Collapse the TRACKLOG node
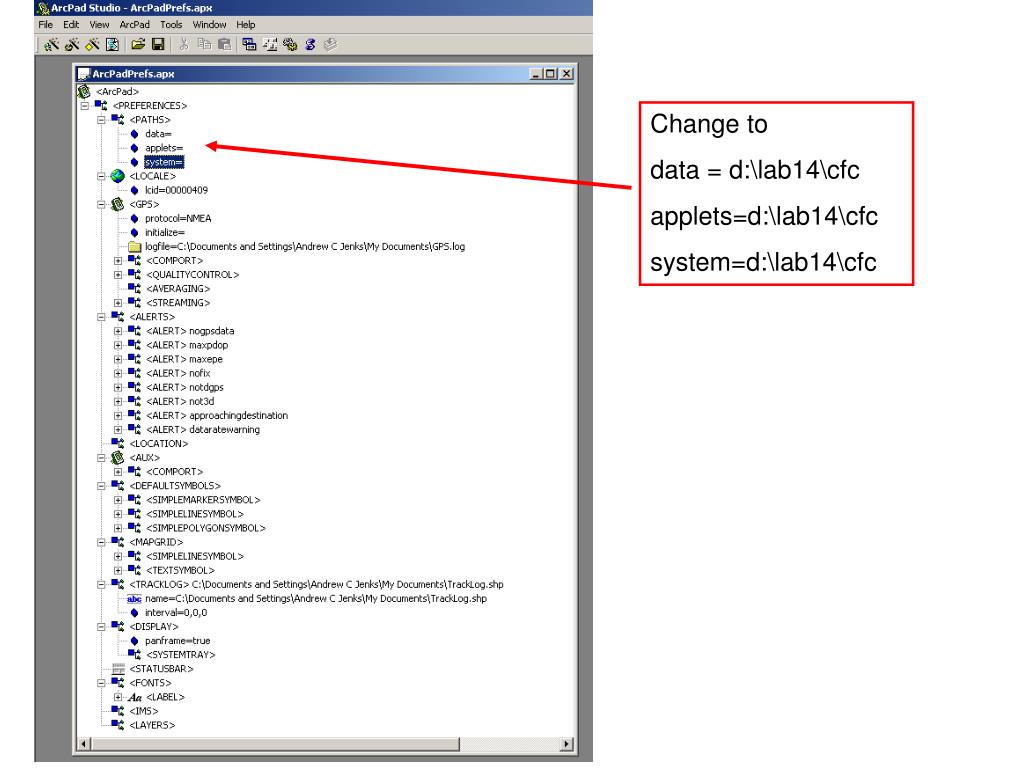 tap(101, 584)
